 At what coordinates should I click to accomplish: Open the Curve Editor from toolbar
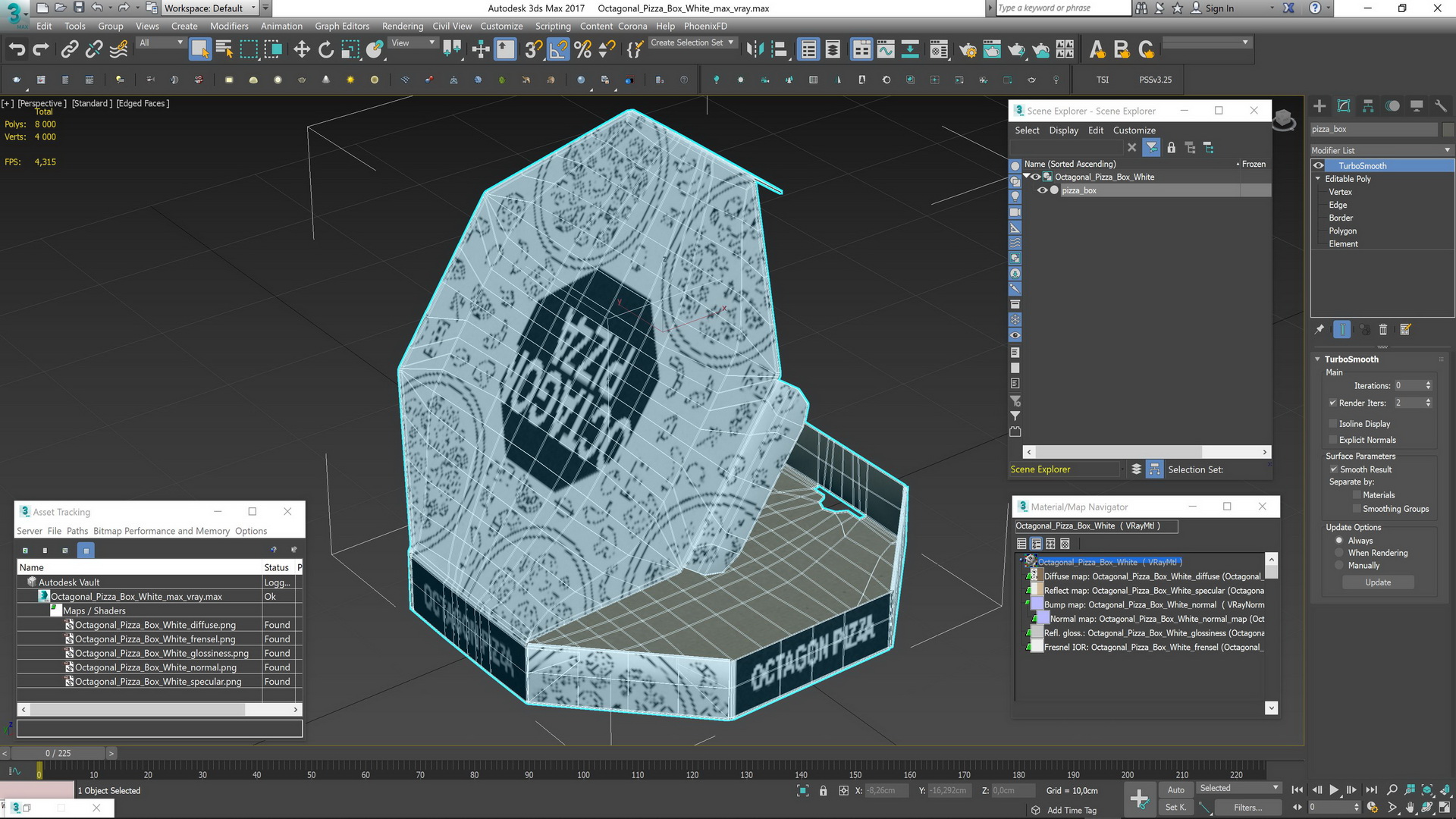pos(886,50)
